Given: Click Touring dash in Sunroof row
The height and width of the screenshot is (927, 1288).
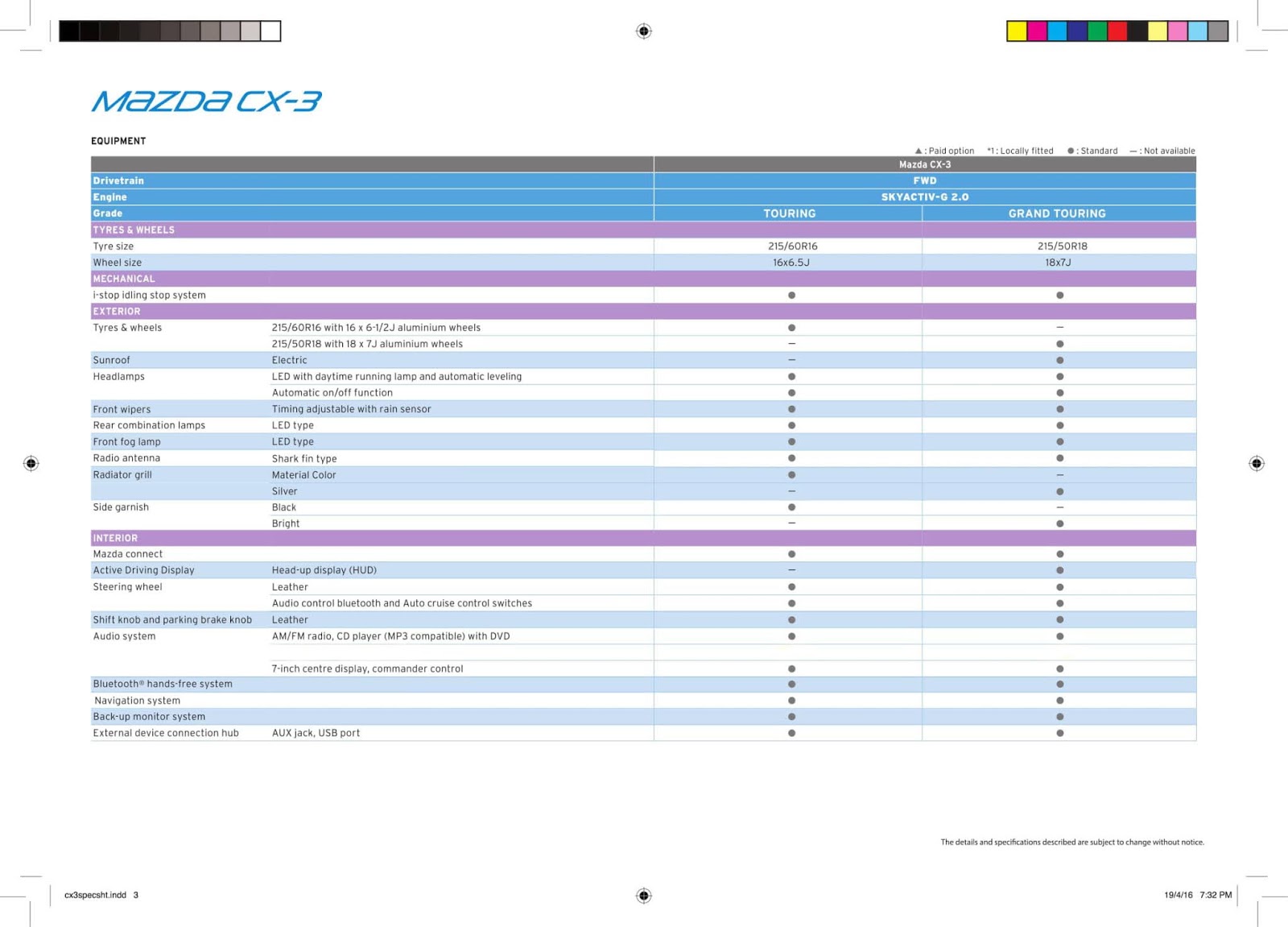Looking at the screenshot, I should point(791,360).
